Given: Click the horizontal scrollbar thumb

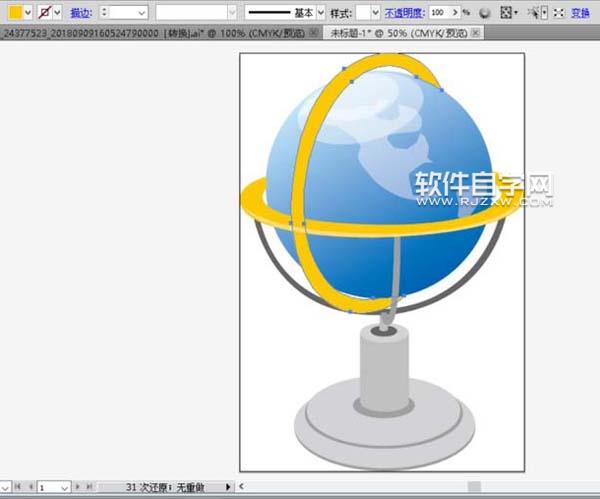Looking at the screenshot, I should pyautogui.click(x=474, y=486).
